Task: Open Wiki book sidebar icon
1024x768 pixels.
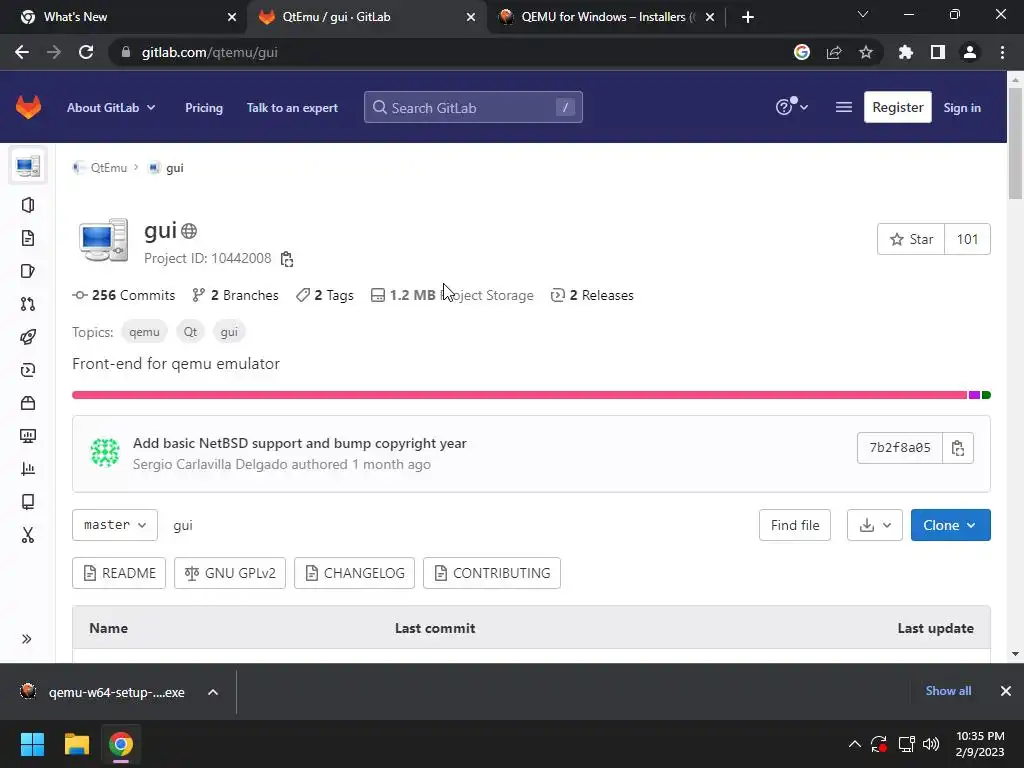Action: click(28, 502)
